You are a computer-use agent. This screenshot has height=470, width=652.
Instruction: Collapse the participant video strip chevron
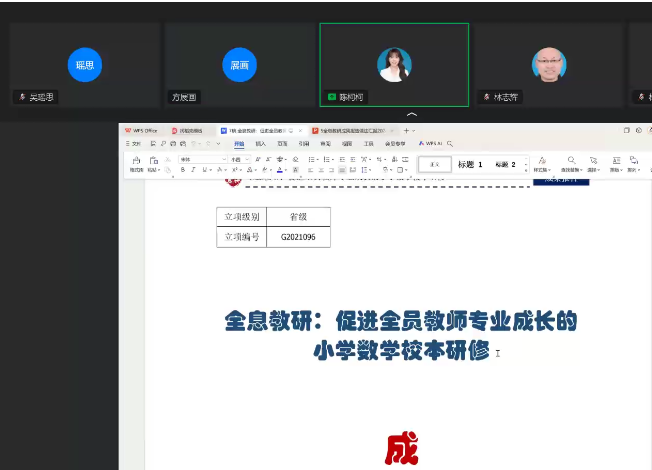(x=411, y=116)
